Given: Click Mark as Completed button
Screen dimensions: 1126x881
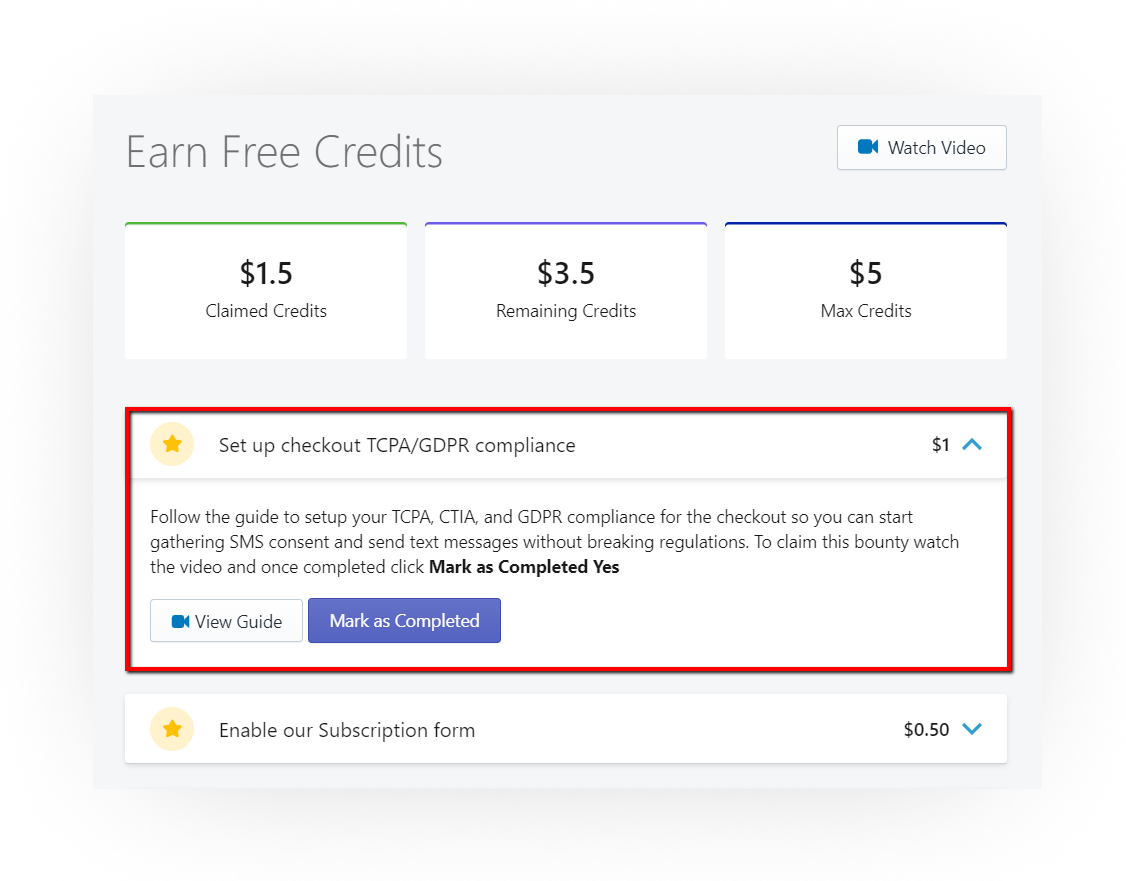Looking at the screenshot, I should [404, 620].
